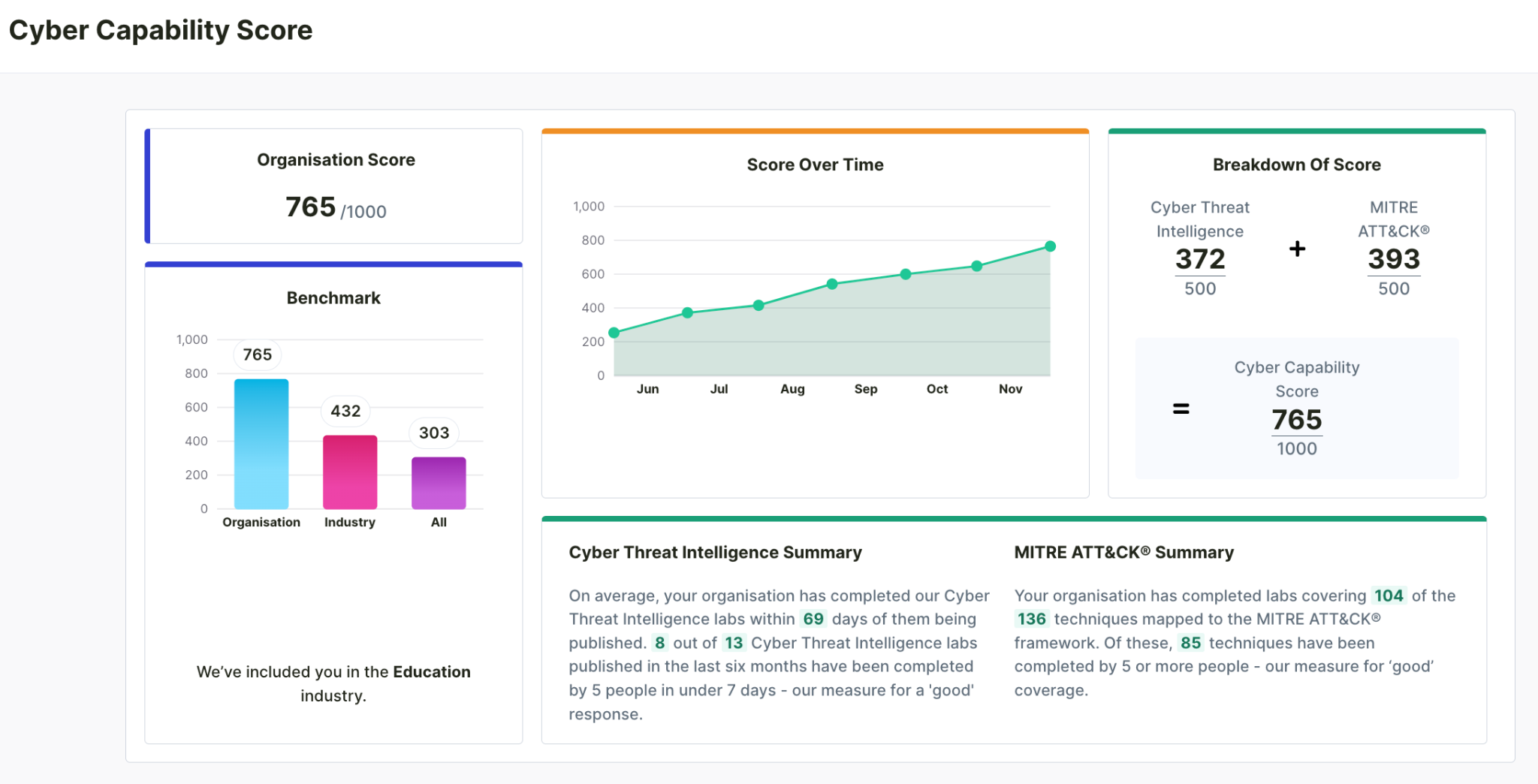Click the highlighted 85 techniques number
This screenshot has height=784, width=1538.
pos(1190,643)
